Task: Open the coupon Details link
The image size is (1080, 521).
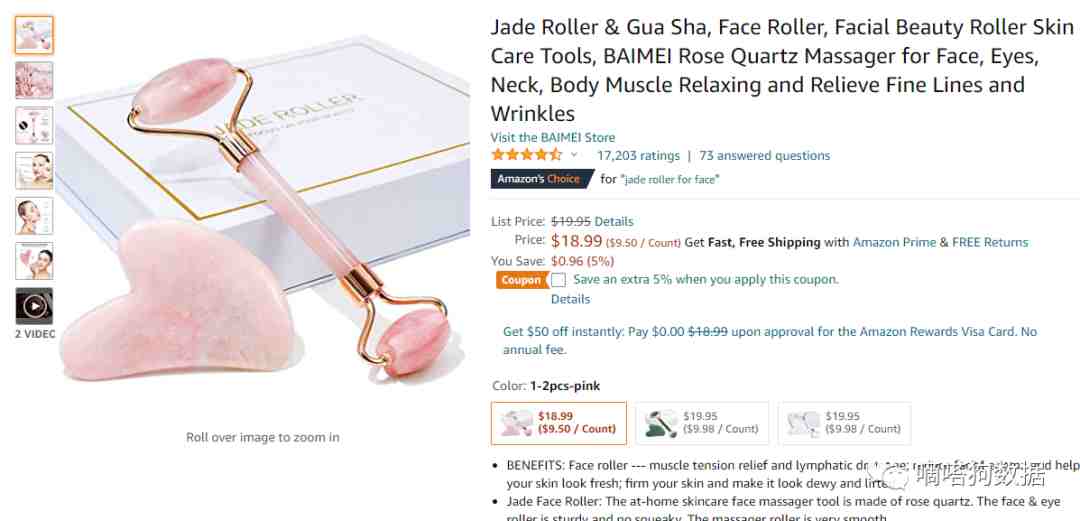Action: [x=570, y=299]
